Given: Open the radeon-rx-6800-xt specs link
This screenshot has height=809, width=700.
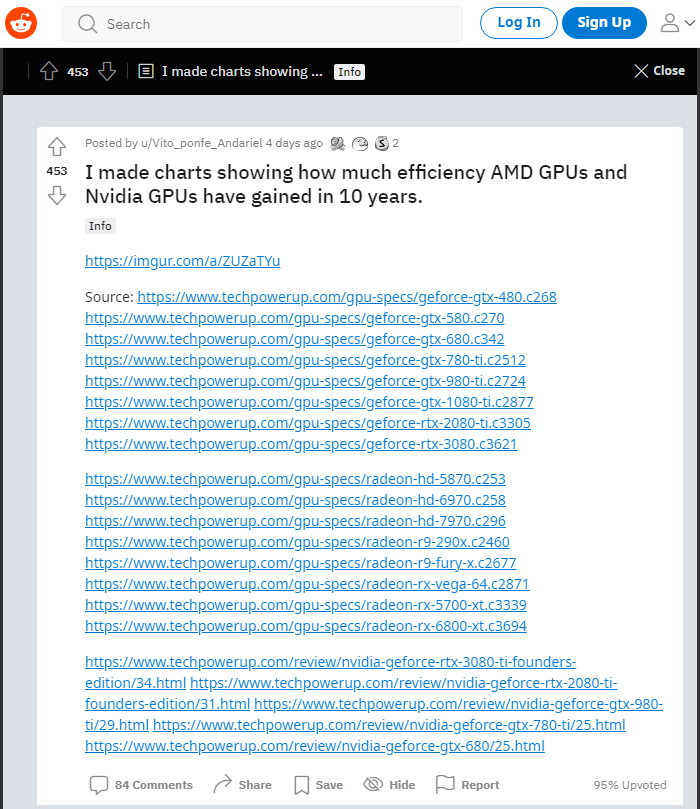Looking at the screenshot, I should click(306, 626).
